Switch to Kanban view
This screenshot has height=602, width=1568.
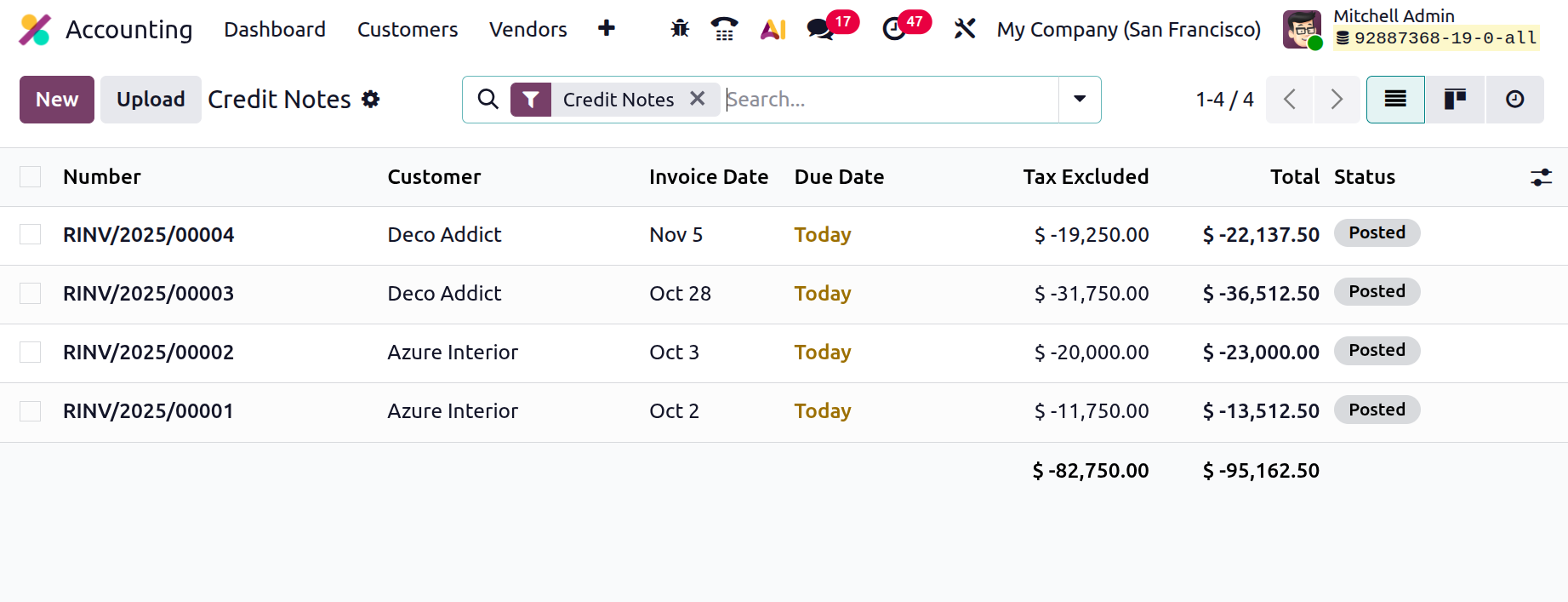click(1455, 100)
